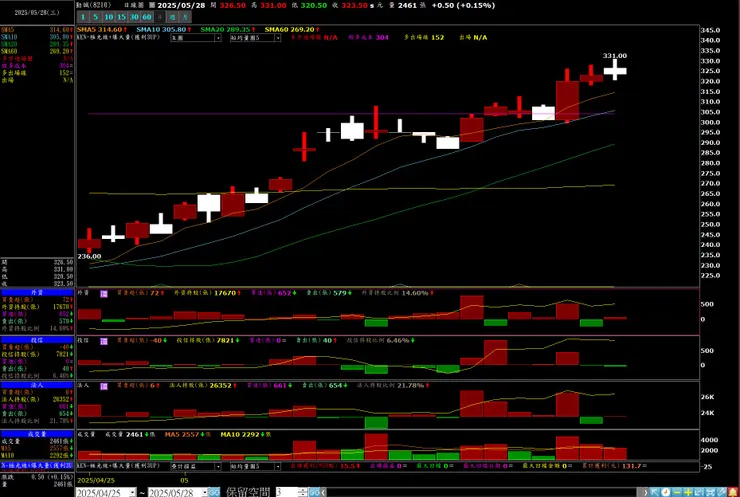Click the 331.00 high price label on chart

[615, 56]
